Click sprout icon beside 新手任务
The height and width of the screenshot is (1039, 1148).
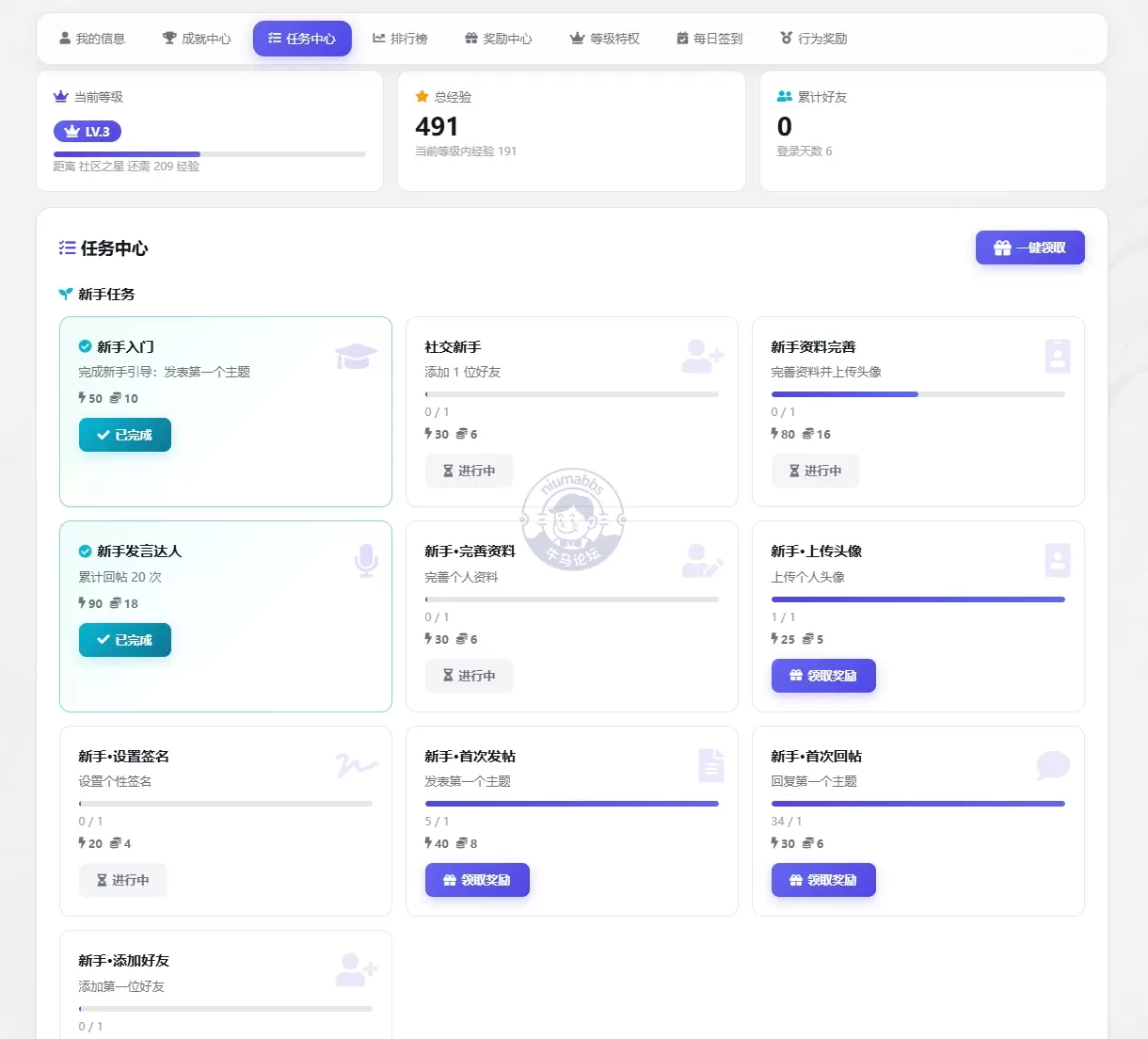(66, 295)
